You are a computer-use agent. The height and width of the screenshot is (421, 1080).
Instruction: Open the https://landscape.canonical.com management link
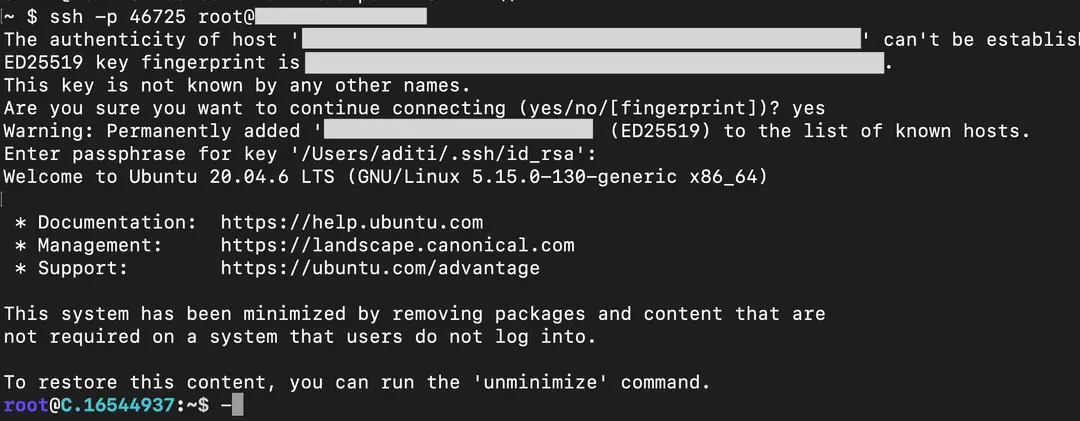coord(397,245)
